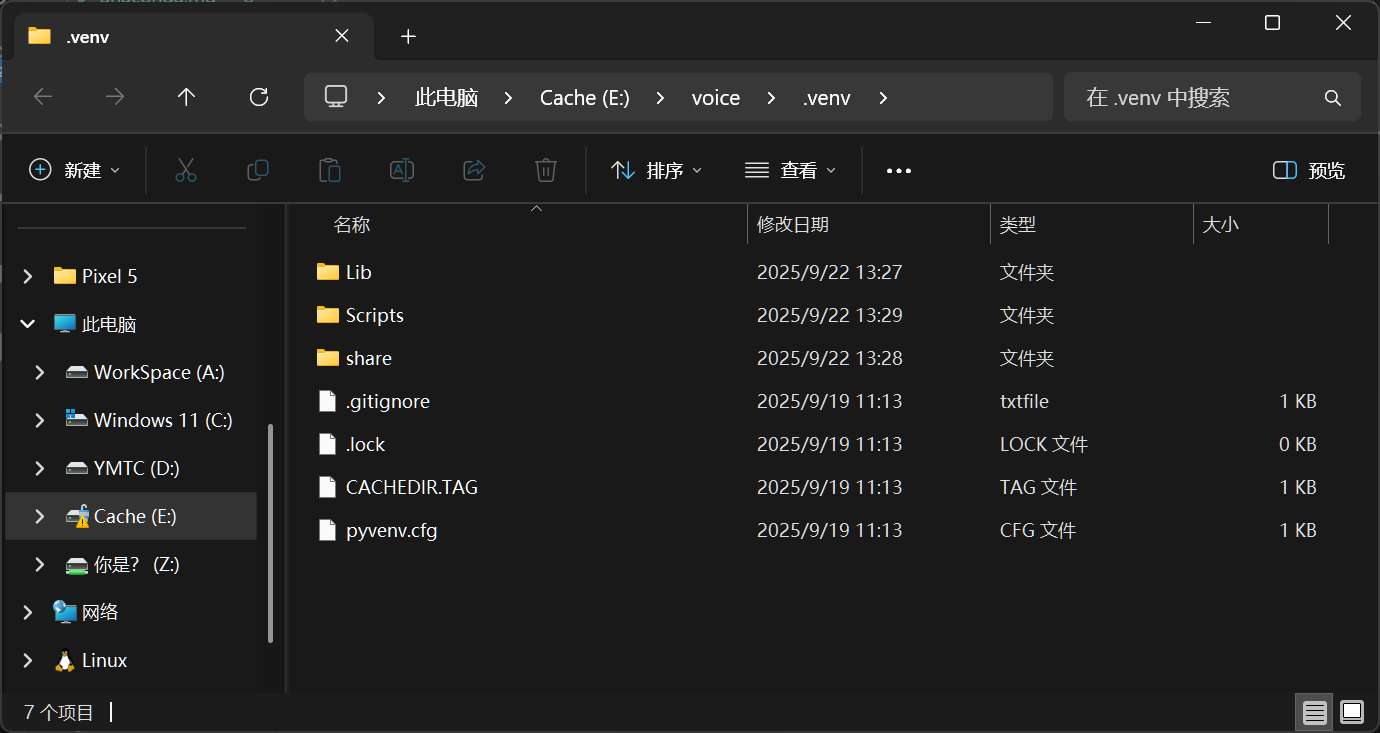The image size is (1380, 733).
Task: Click the Copy icon in toolbar
Action: [x=258, y=170]
